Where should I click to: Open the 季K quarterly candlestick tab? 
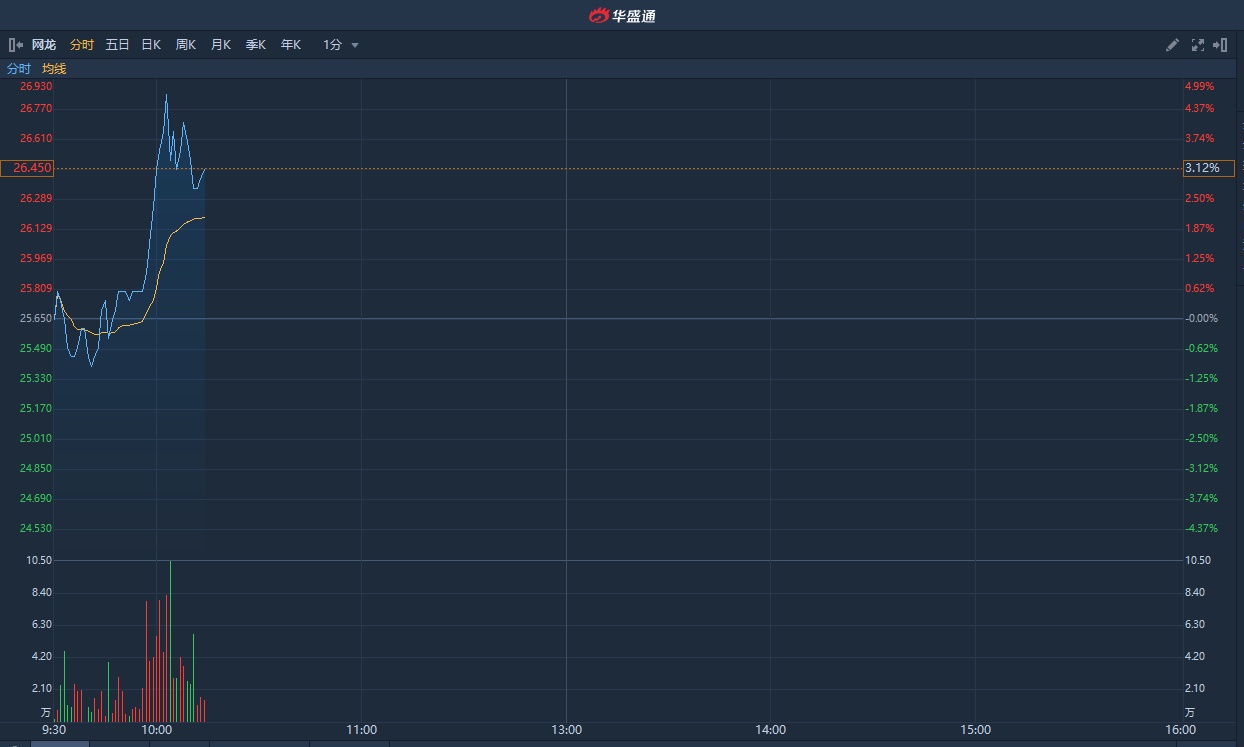256,45
